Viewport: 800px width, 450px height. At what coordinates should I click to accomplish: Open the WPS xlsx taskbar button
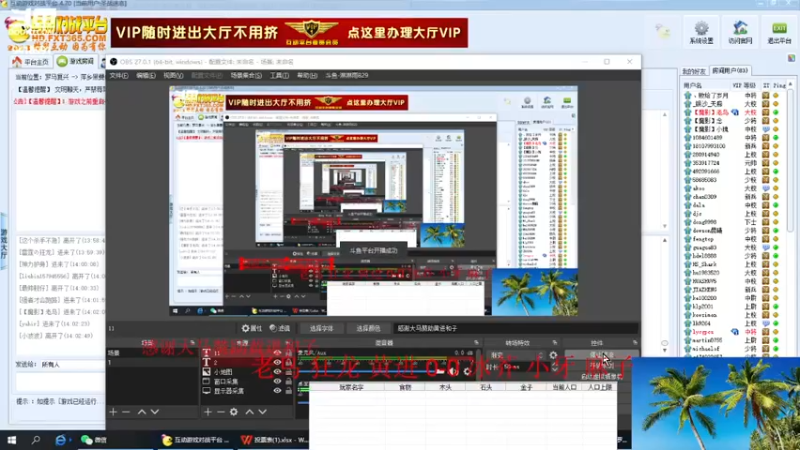pyautogui.click(x=274, y=439)
